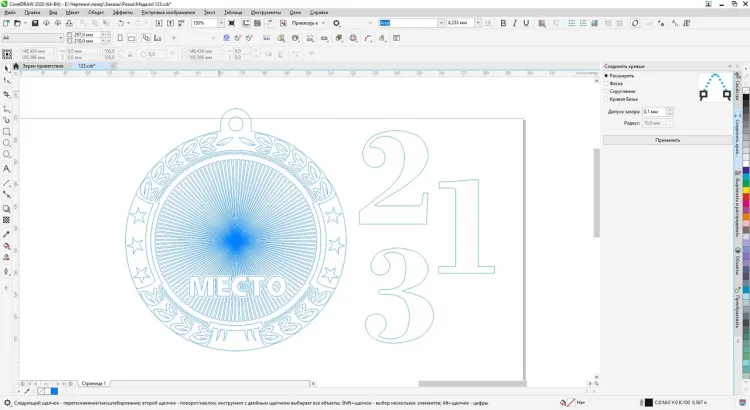
Task: Toggle the Show grid button
Action: (x=257, y=23)
